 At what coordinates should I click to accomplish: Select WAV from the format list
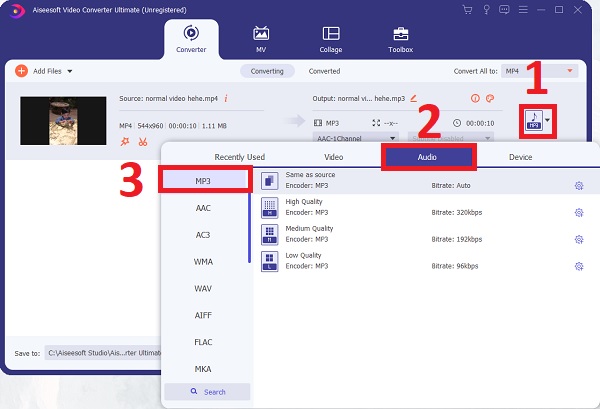[x=202, y=289]
